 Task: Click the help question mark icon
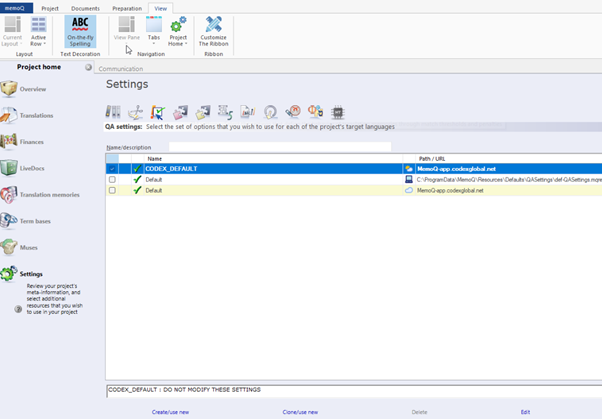pos(18,309)
